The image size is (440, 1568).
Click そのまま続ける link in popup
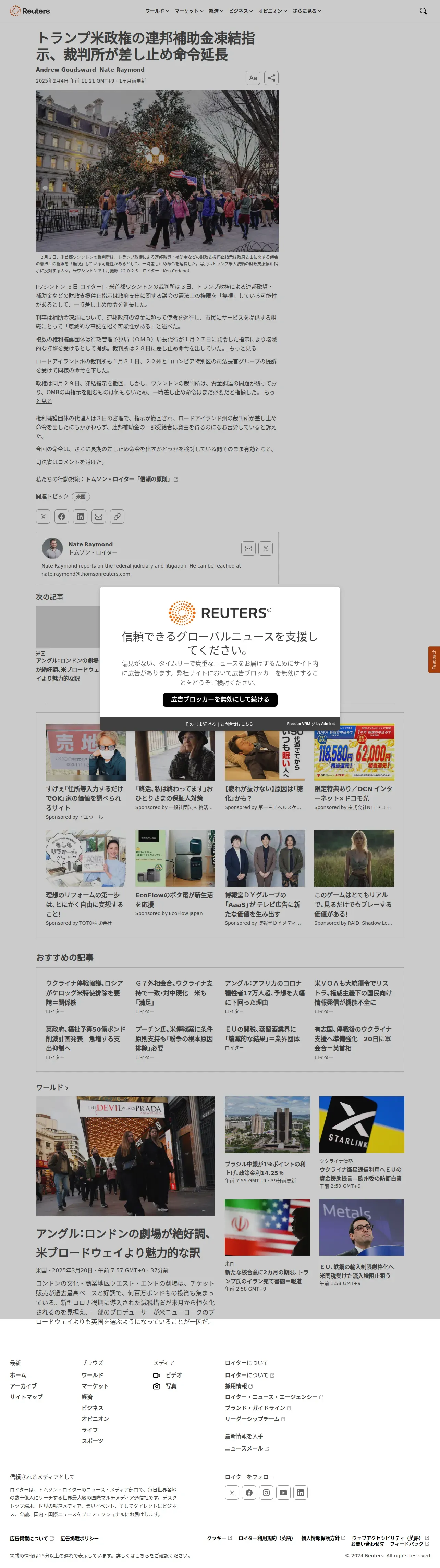click(x=200, y=724)
